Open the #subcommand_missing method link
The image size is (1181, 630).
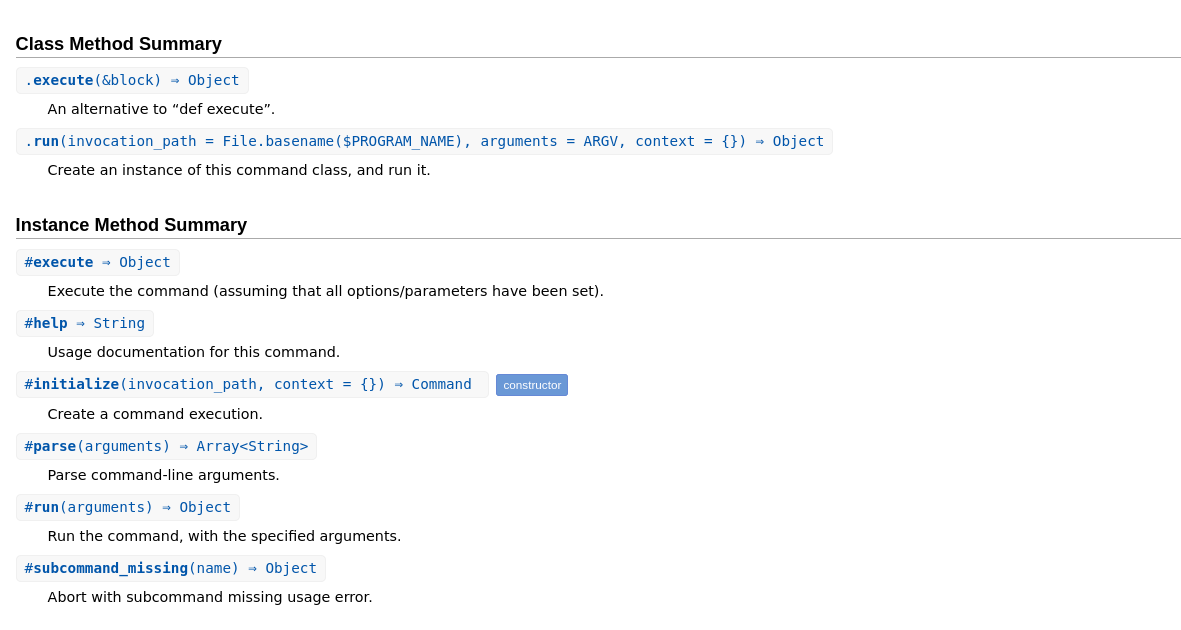[106, 568]
